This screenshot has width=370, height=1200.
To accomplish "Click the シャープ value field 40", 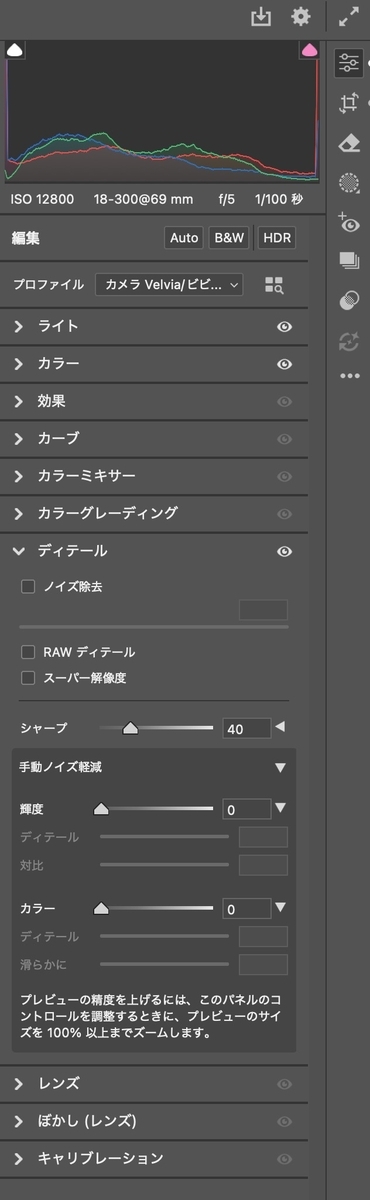I will click(247, 729).
